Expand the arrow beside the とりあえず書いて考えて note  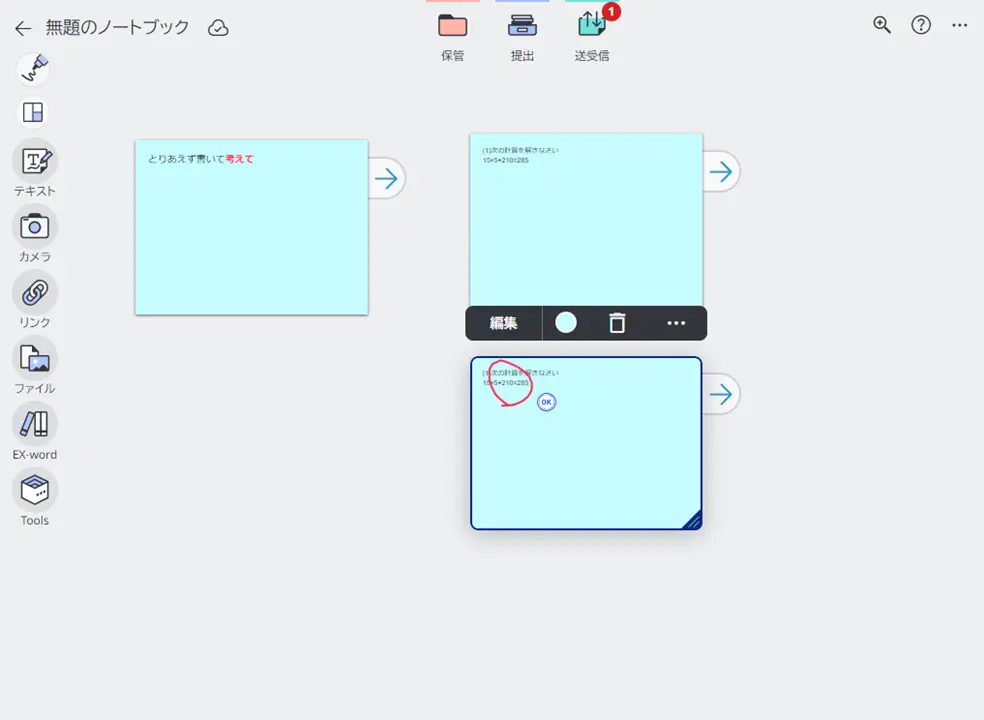coord(386,178)
